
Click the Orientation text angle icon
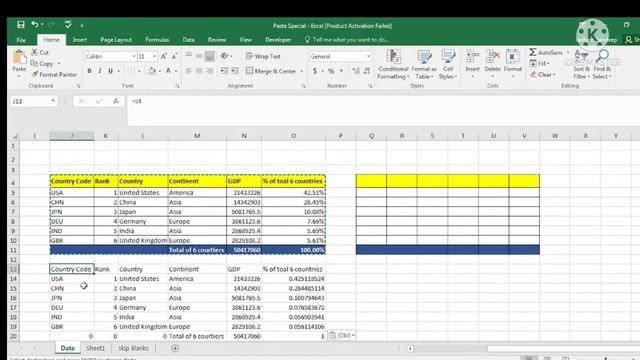[x=224, y=56]
